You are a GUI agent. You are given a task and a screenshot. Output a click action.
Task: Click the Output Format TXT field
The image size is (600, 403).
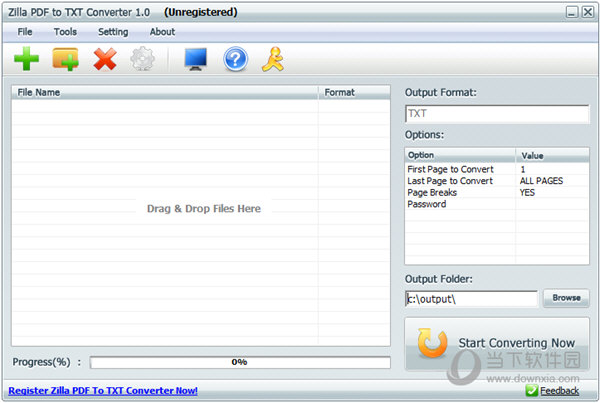coord(497,114)
